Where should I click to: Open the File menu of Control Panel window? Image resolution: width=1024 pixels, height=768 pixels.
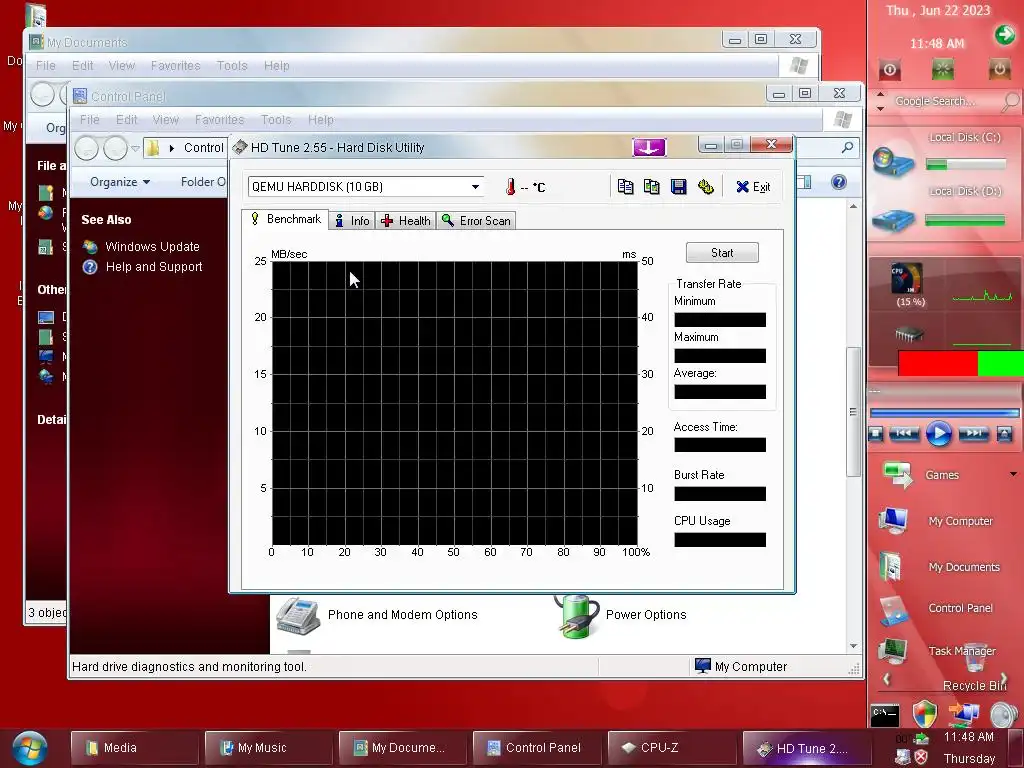[89, 120]
